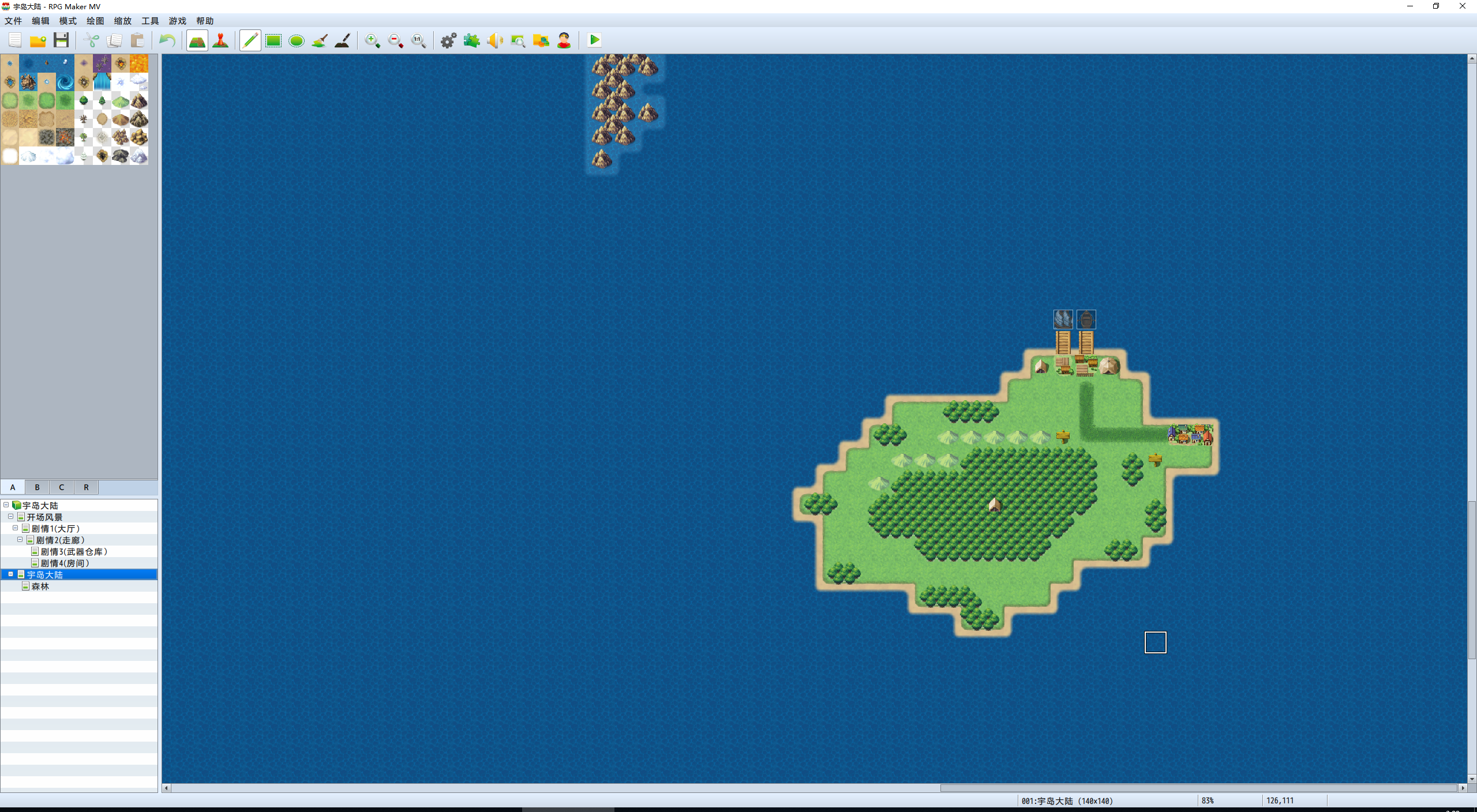The height and width of the screenshot is (812, 1477).
Task: Click the Paste clipboard icon
Action: (137, 40)
